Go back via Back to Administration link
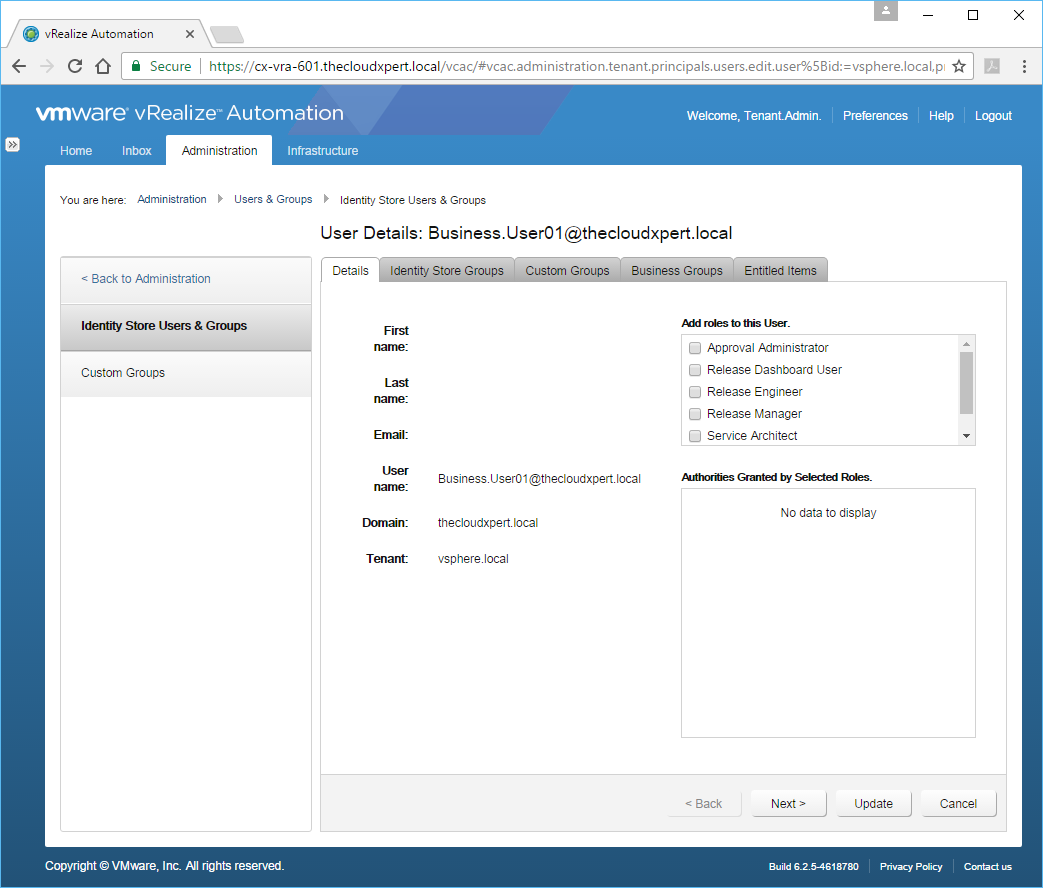Image resolution: width=1043 pixels, height=888 pixels. tap(146, 279)
